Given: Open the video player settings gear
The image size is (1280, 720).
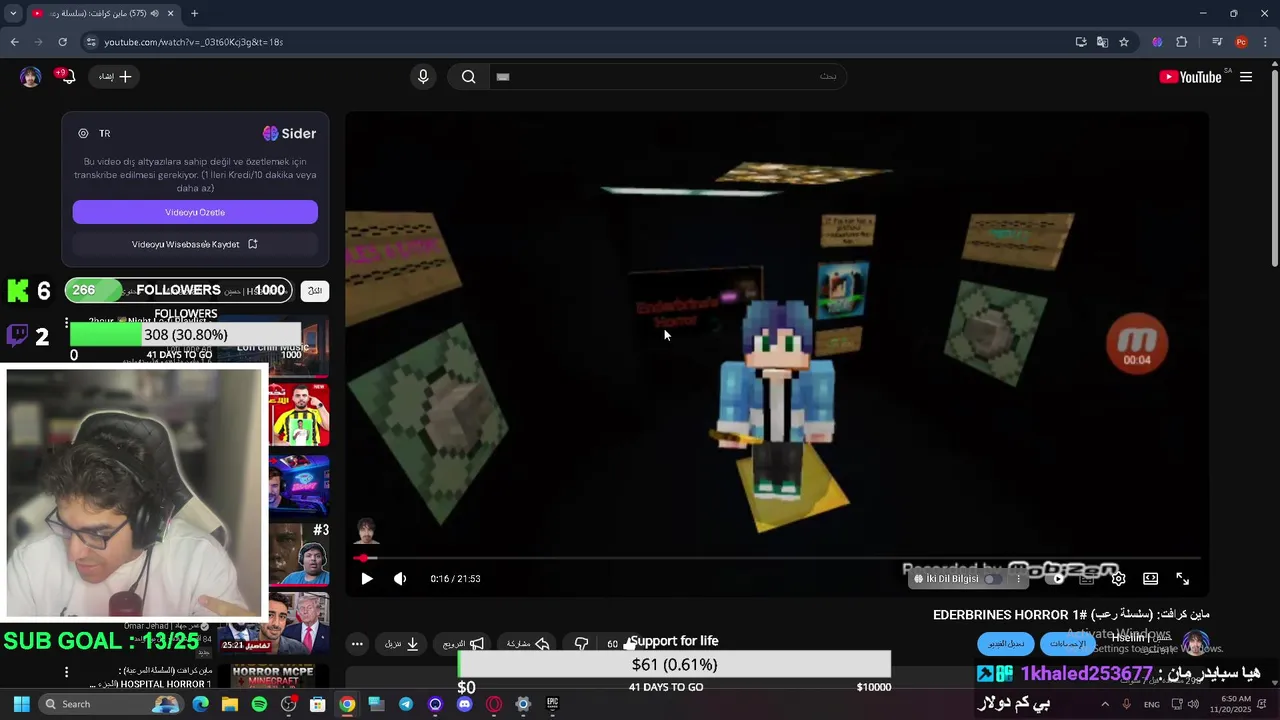Looking at the screenshot, I should (x=1119, y=579).
